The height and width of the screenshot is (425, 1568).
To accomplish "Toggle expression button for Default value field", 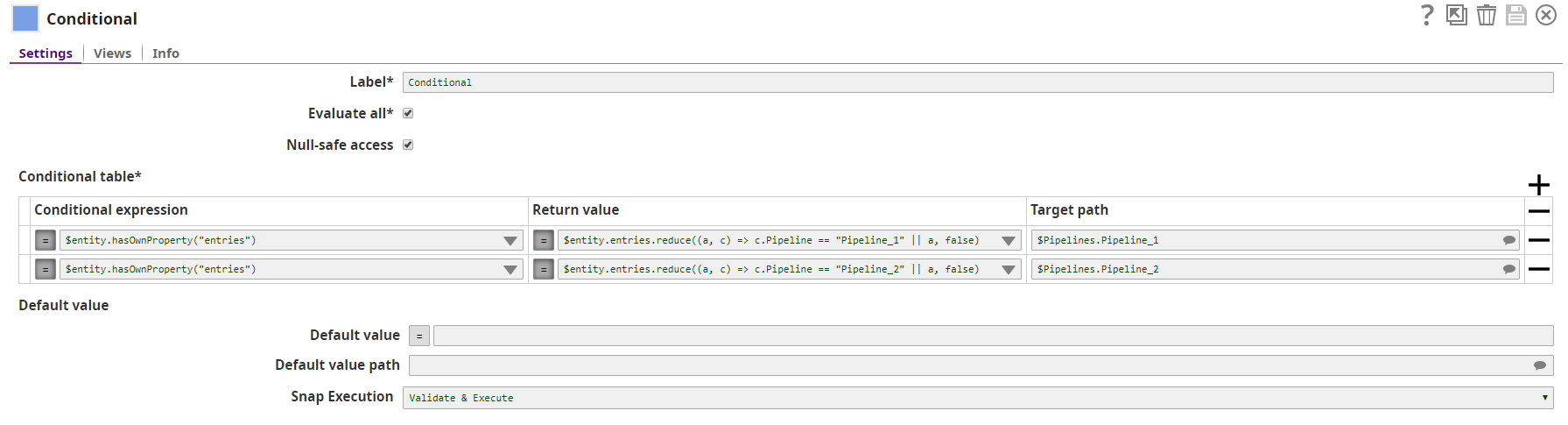I will (419, 336).
